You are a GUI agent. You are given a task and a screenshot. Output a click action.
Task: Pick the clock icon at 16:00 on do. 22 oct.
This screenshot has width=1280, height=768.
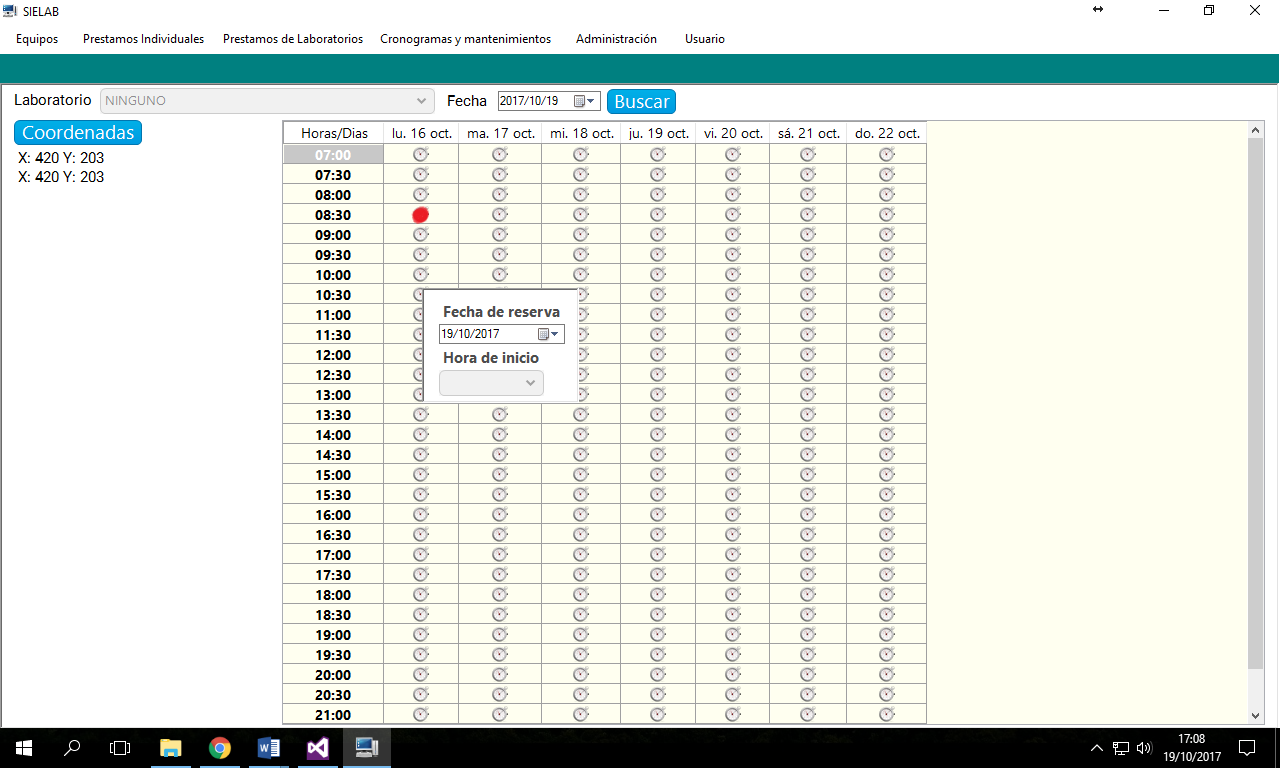[x=887, y=515]
